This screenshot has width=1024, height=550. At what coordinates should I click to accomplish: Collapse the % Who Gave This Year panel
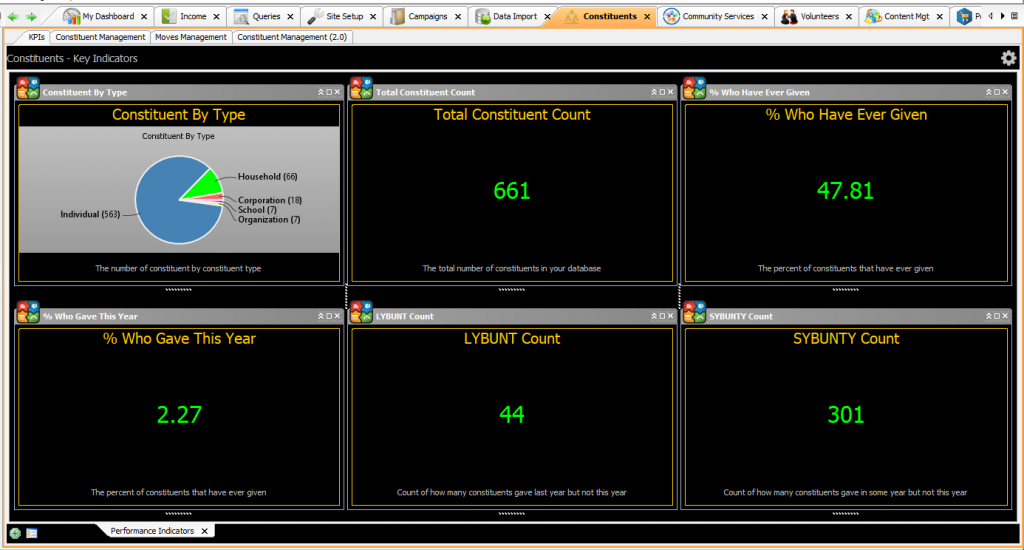click(321, 316)
